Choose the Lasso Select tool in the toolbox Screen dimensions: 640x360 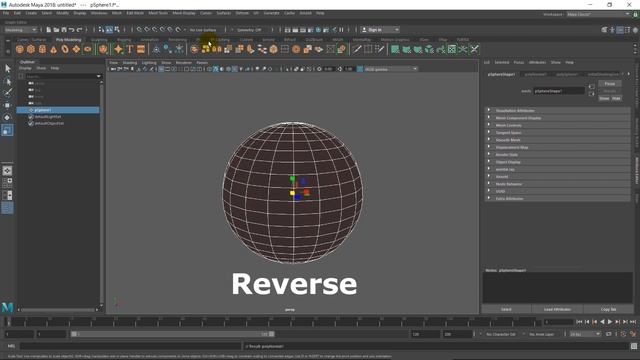click(7, 81)
